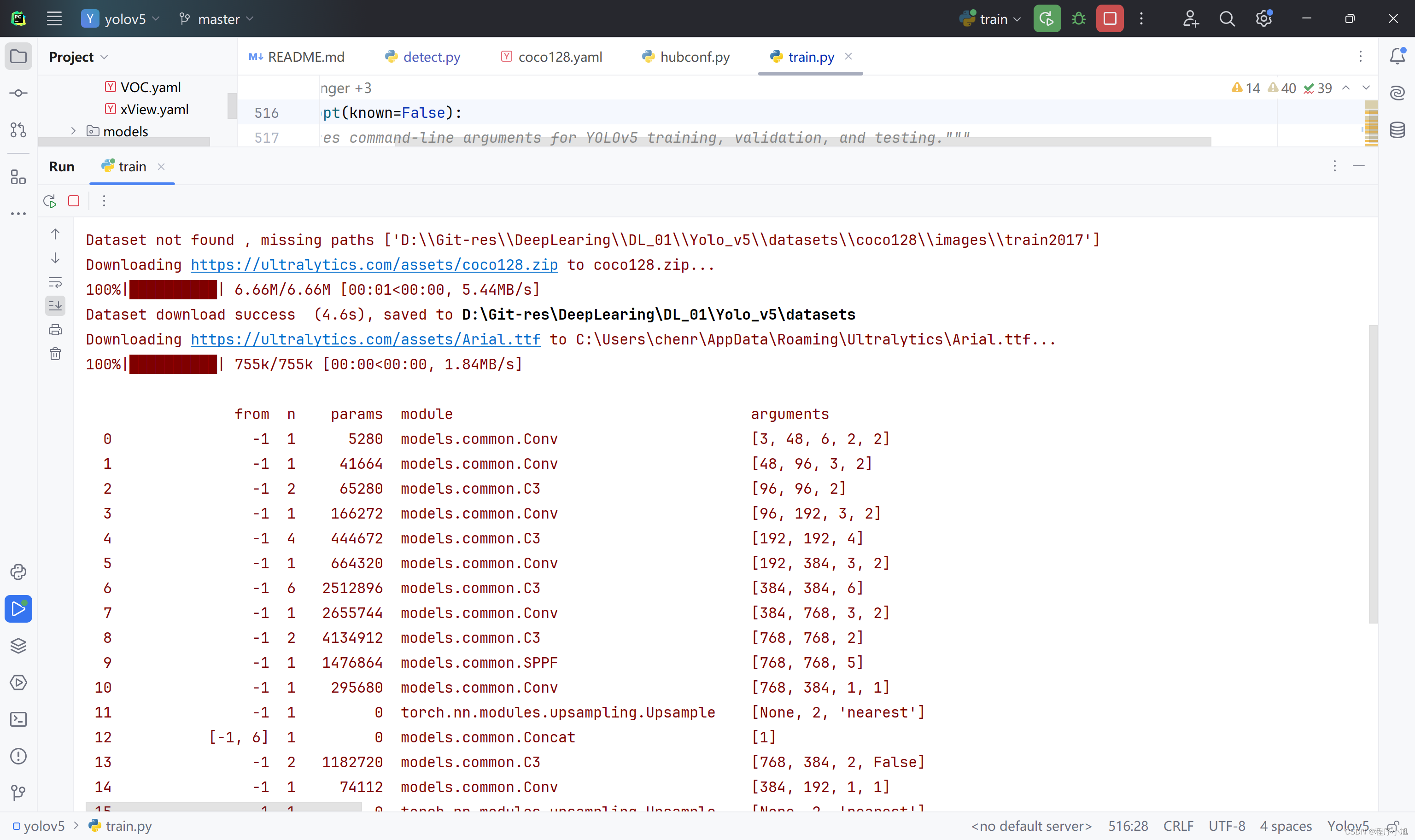Stop the running train process
This screenshot has width=1415, height=840.
point(1109,19)
